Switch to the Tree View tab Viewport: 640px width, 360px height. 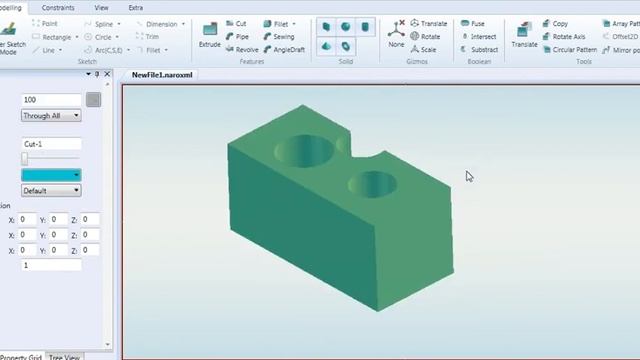click(x=64, y=356)
